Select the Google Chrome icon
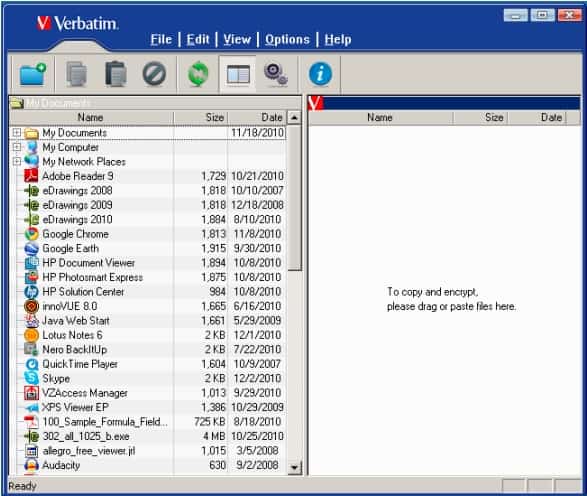587x496 pixels. tap(31, 234)
